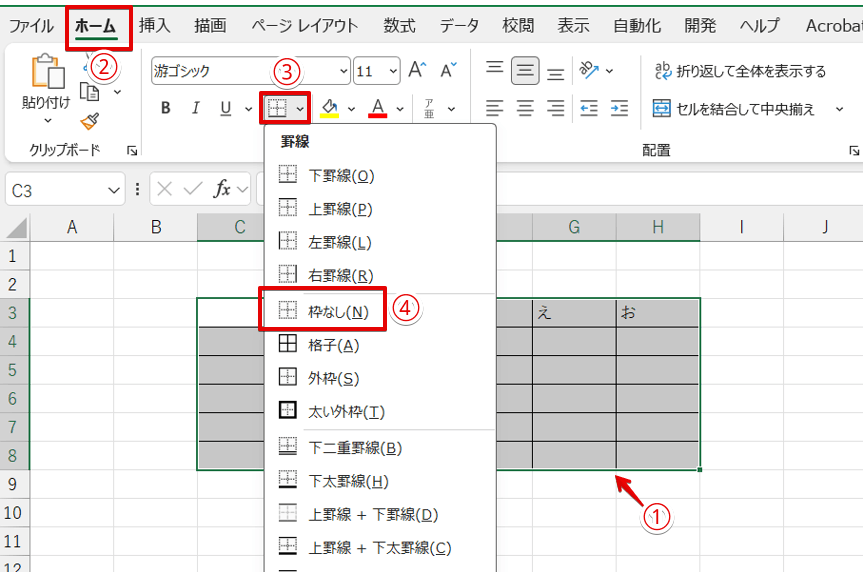Choose 格子(A) from borders menu
This screenshot has width=863, height=572.
point(380,345)
